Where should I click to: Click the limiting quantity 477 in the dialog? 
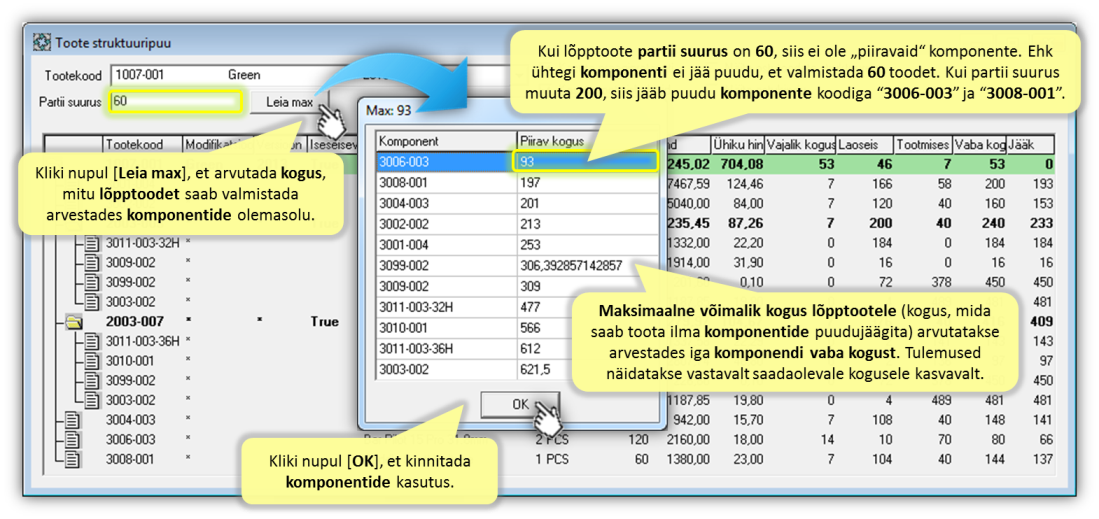tap(530, 306)
